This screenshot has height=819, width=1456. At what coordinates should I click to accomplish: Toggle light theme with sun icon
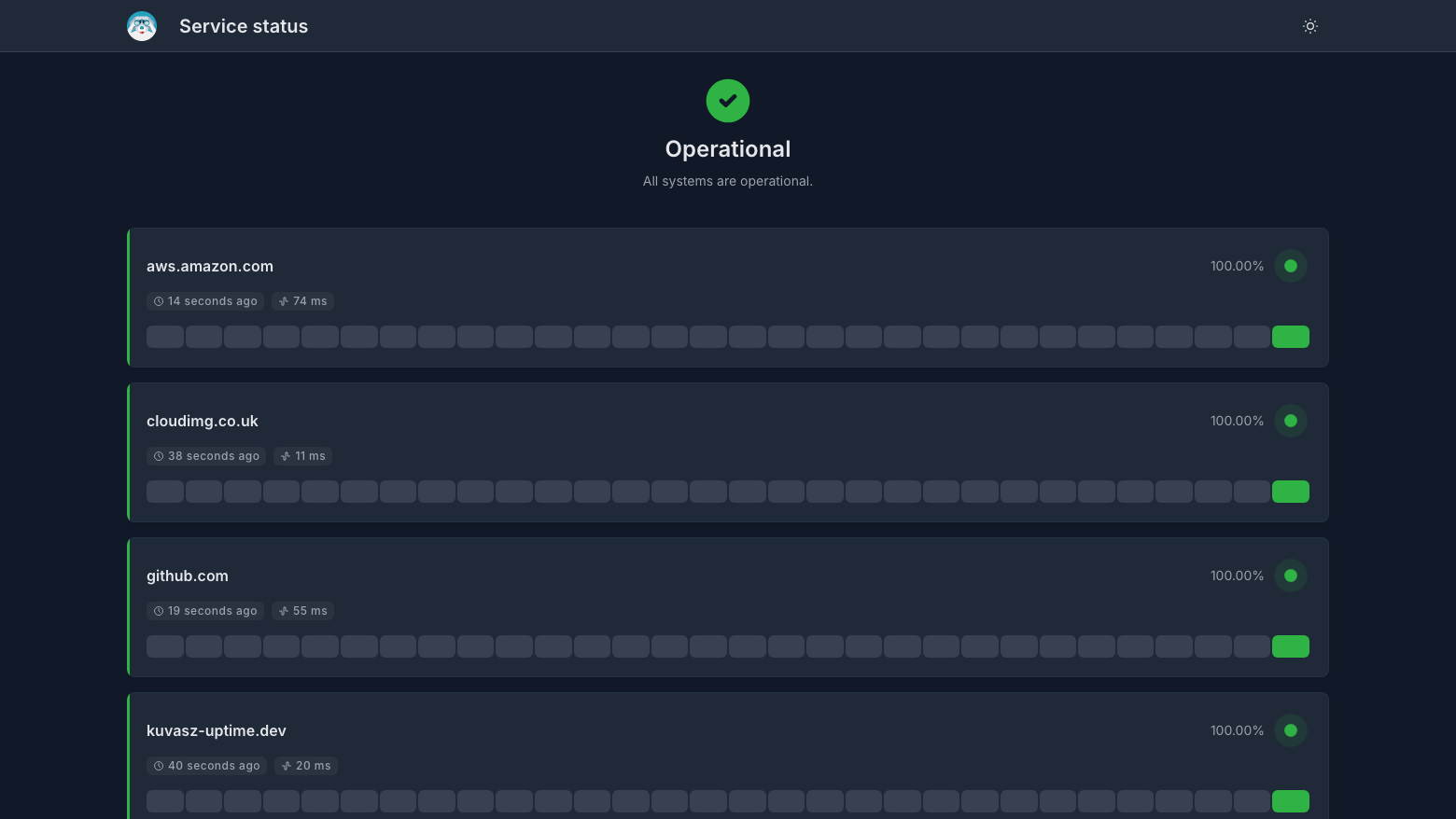pyautogui.click(x=1310, y=26)
